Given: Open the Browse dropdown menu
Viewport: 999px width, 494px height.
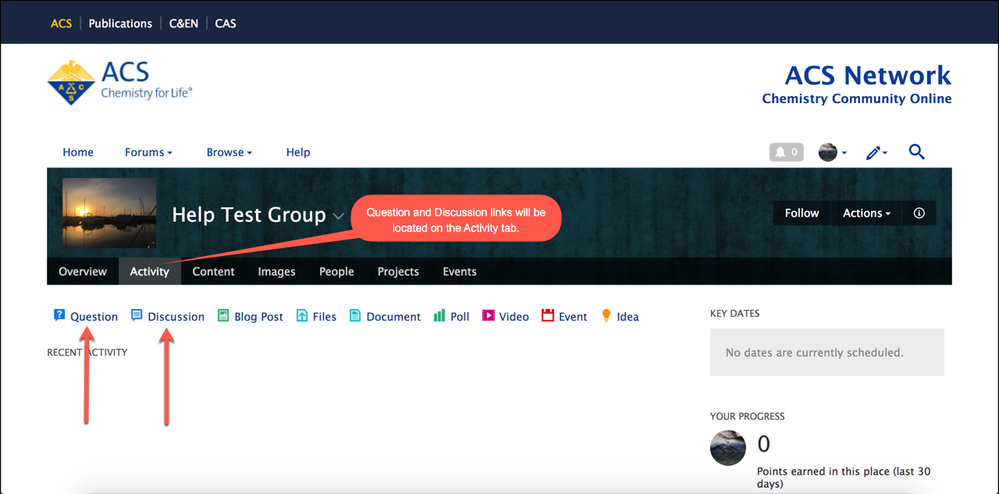Looking at the screenshot, I should tap(229, 152).
